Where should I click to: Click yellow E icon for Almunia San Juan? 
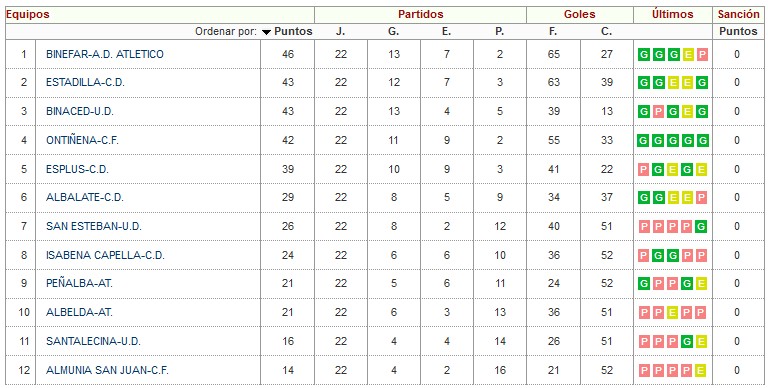[700, 371]
